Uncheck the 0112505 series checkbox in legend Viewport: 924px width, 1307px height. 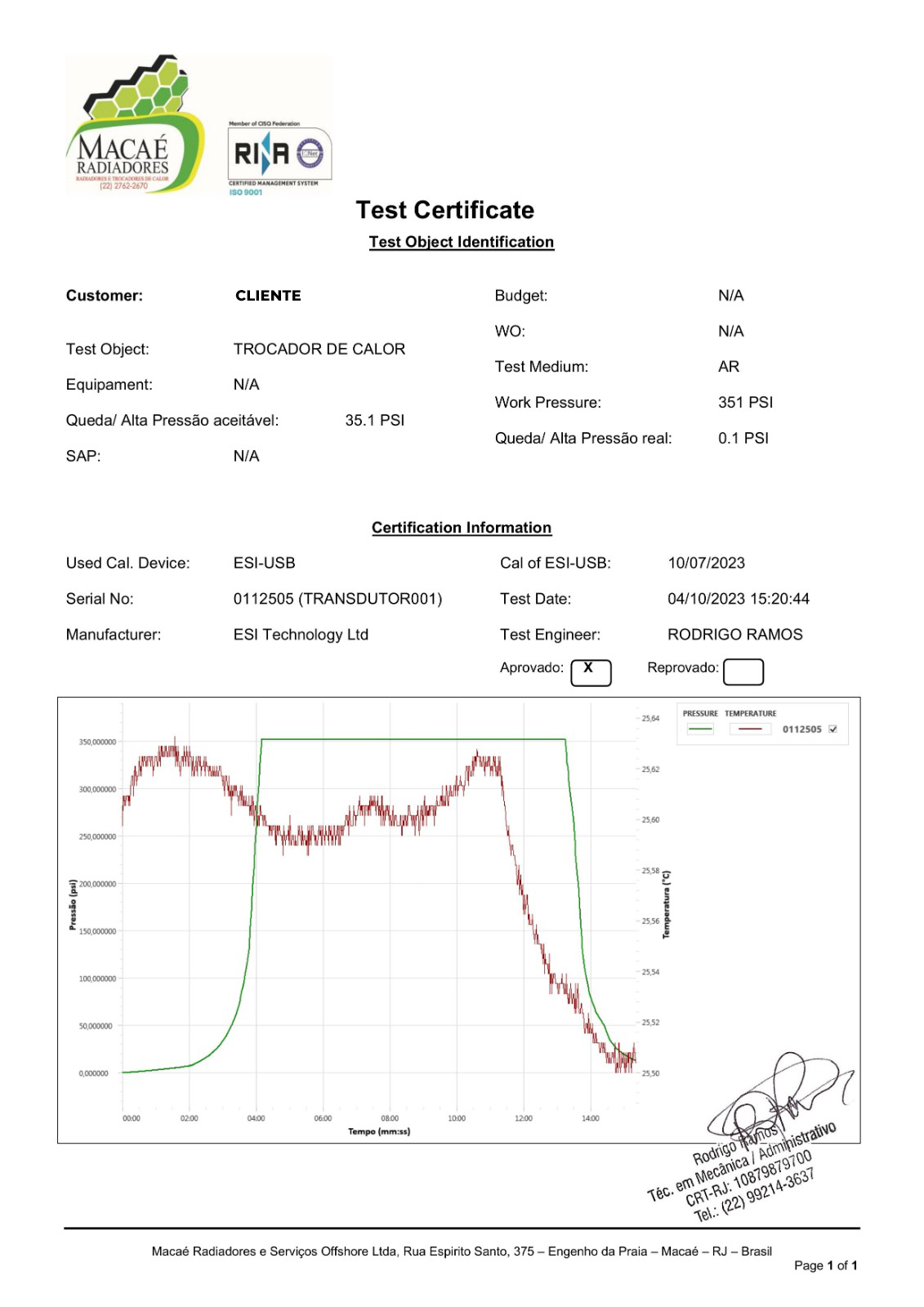[x=832, y=729]
